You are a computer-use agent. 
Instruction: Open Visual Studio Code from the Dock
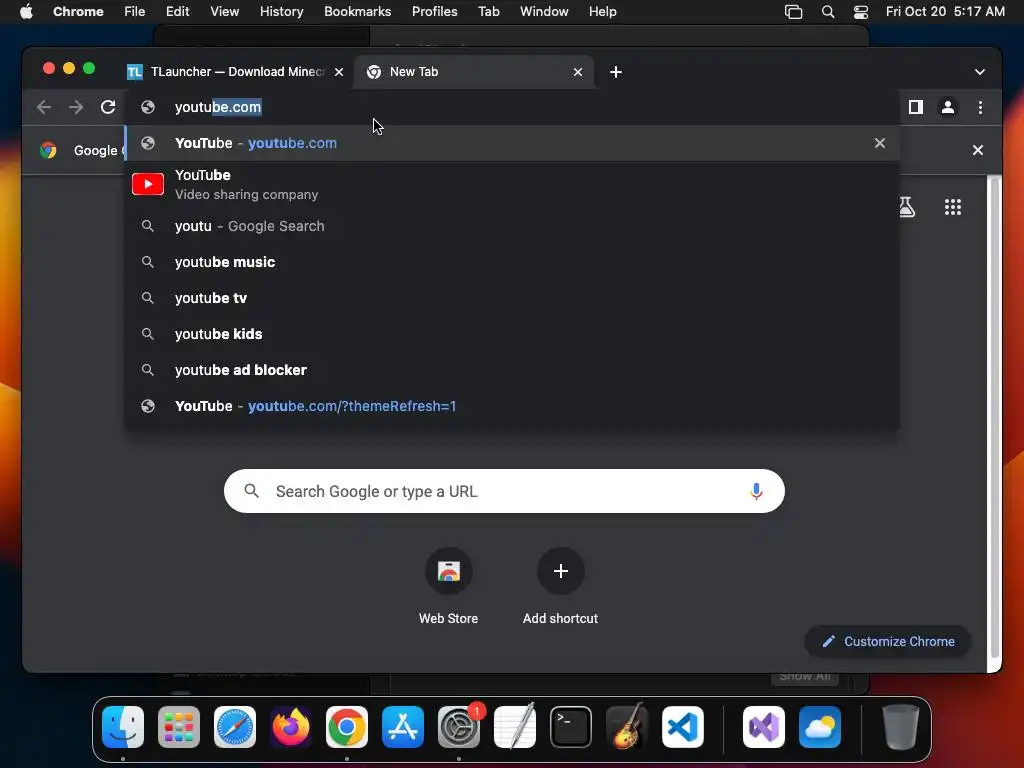click(x=683, y=727)
